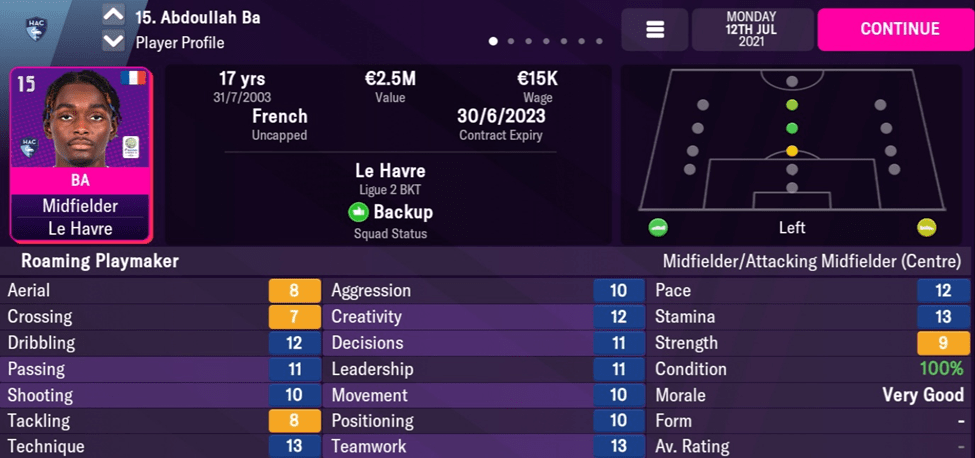Select the second page indicator dot

point(511,42)
